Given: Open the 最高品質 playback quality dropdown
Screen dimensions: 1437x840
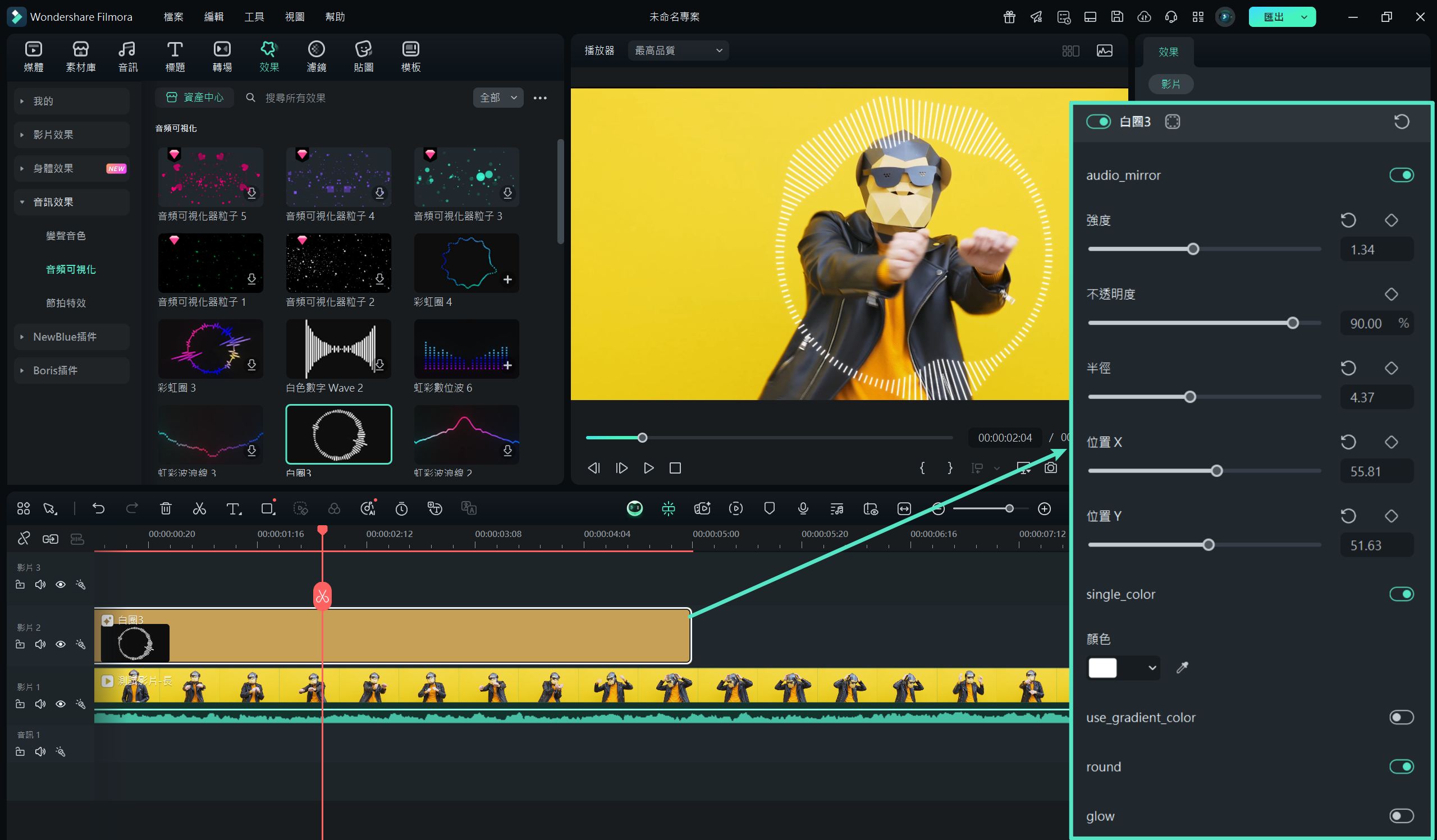Looking at the screenshot, I should (x=678, y=51).
